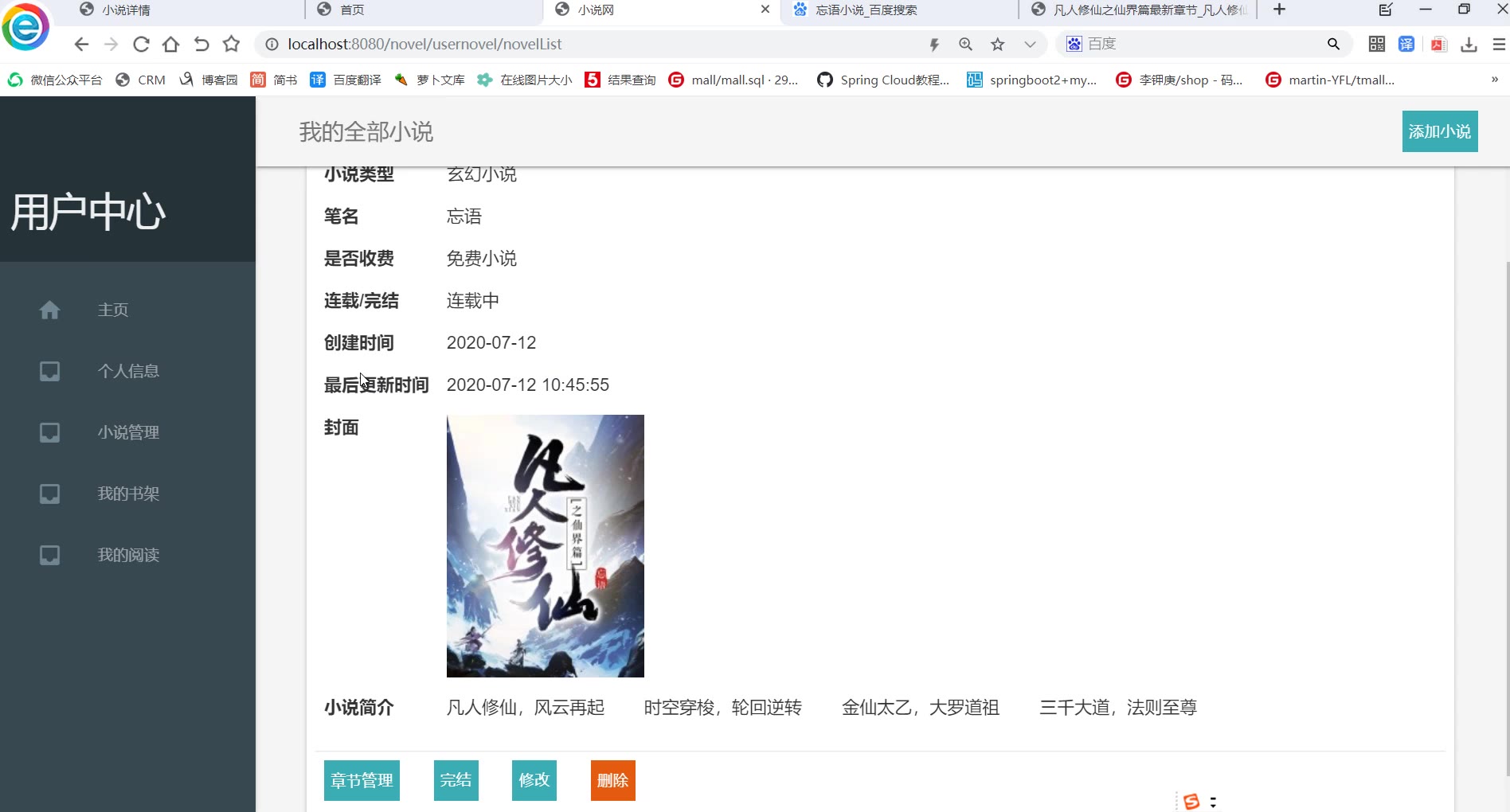
Task: Open the CRM bookmark
Action: (x=141, y=80)
